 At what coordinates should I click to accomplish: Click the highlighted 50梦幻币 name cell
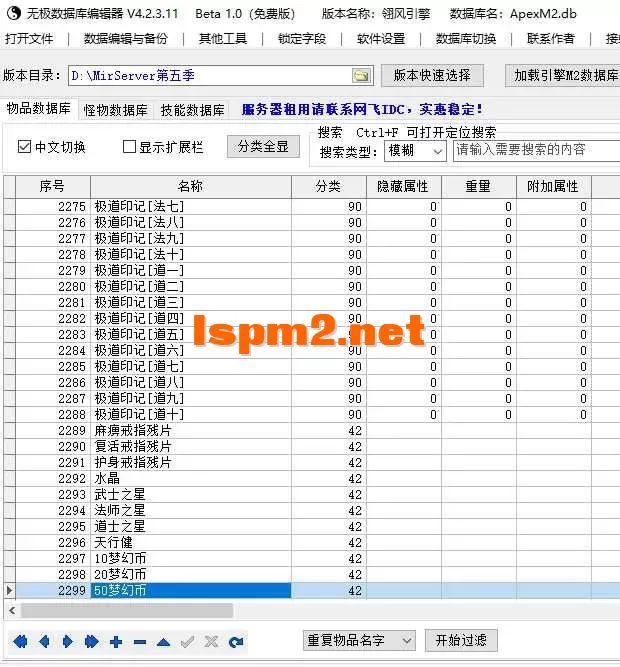click(x=191, y=590)
